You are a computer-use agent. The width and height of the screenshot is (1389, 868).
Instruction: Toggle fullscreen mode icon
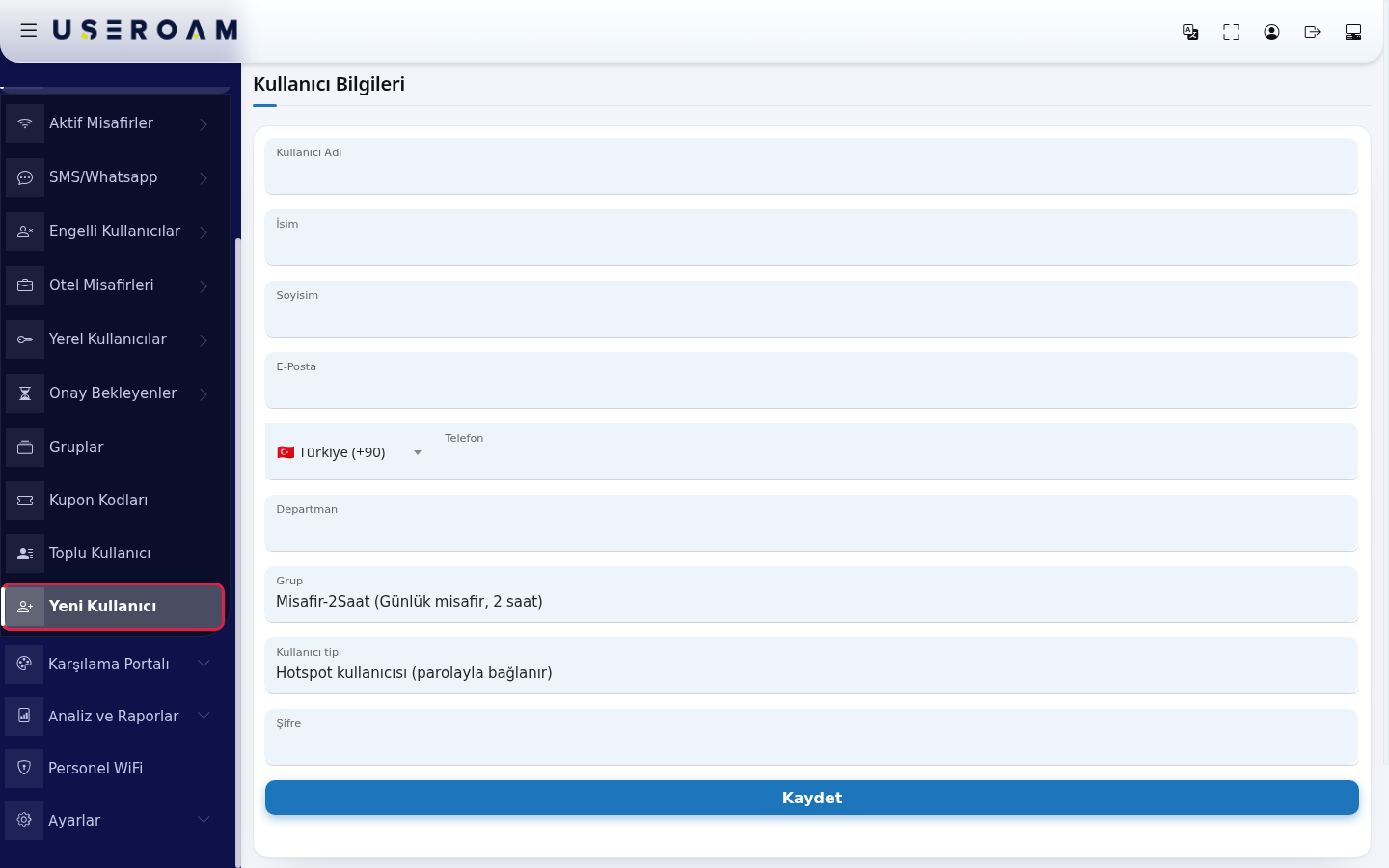pos(1231,32)
